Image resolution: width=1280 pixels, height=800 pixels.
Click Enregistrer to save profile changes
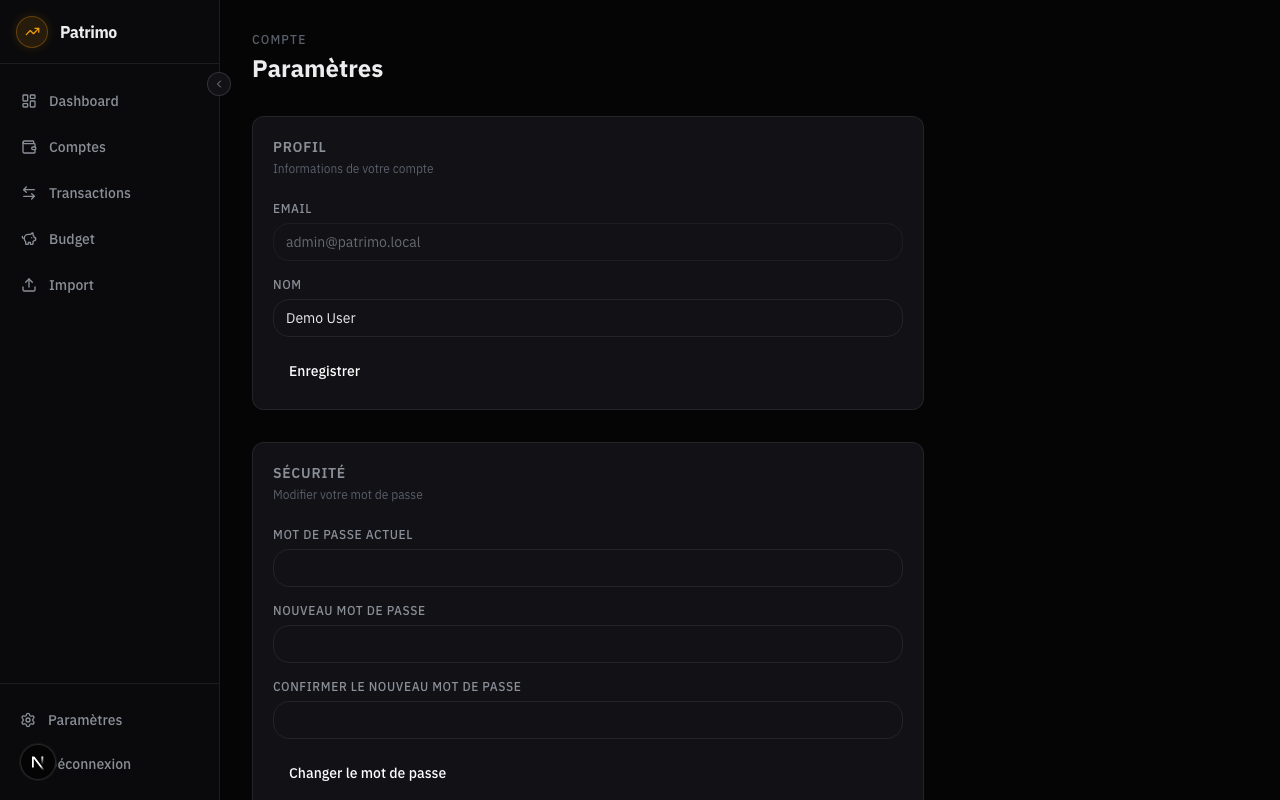click(324, 371)
